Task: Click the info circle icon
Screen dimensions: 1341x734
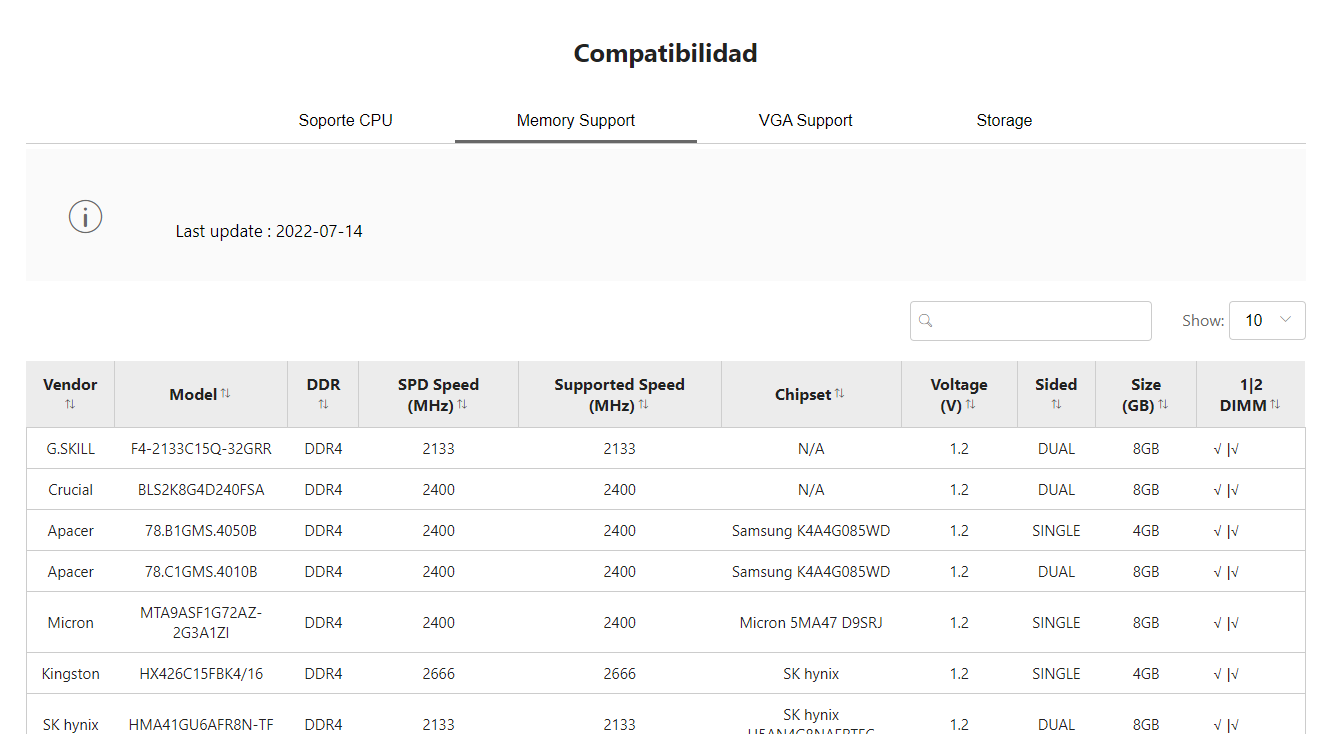Action: [85, 216]
